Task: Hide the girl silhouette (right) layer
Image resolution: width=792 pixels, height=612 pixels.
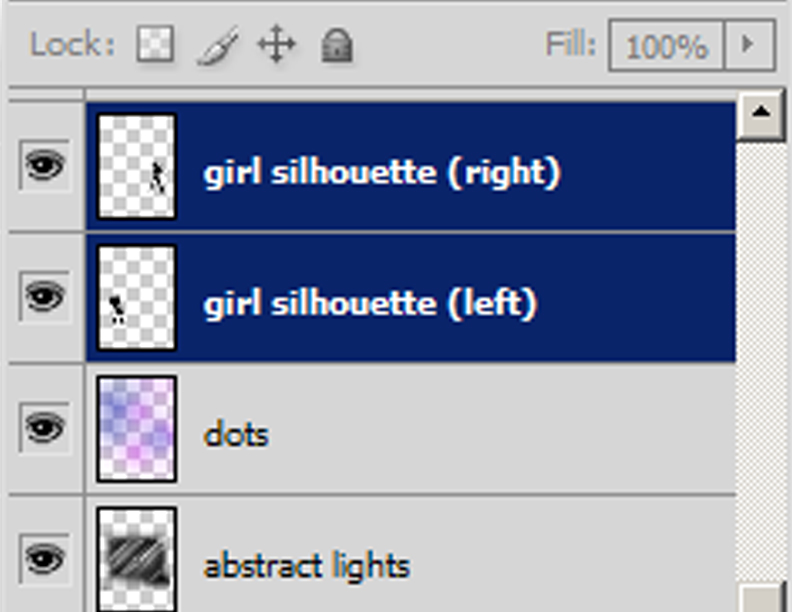Action: 44,165
